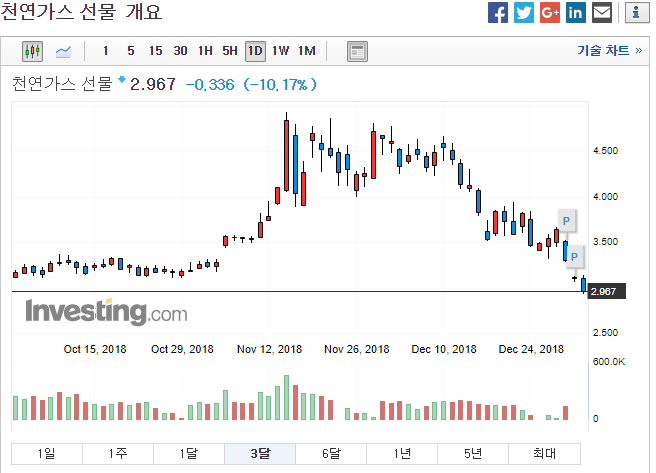Open chart layout/news panel icon

pyautogui.click(x=357, y=51)
